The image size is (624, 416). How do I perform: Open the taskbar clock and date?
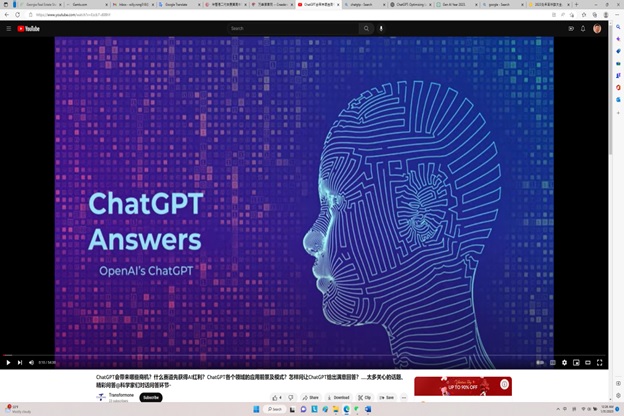pos(608,409)
